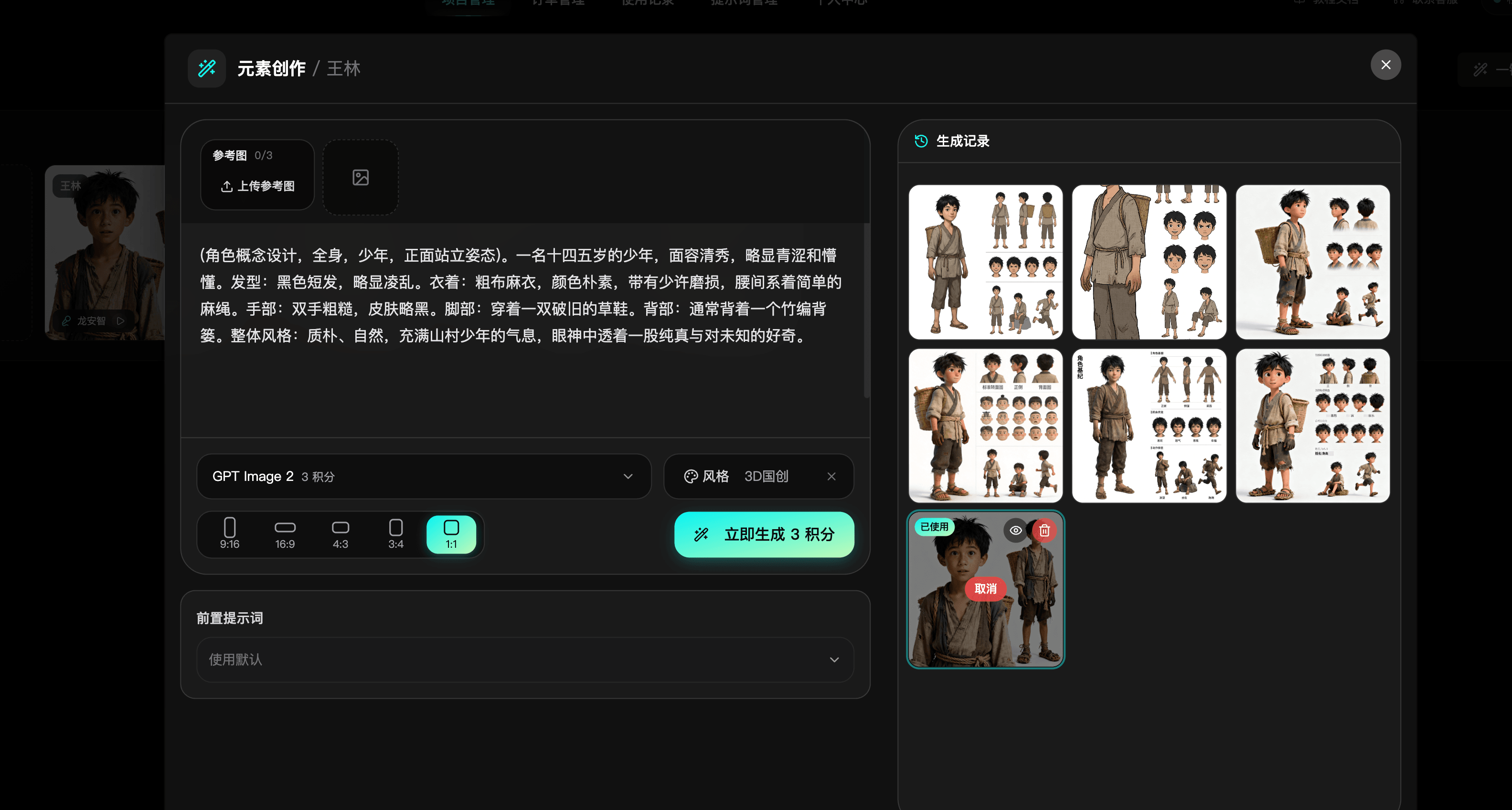Click the 参考图 0/3 label
This screenshot has height=810, width=1512.
[x=242, y=155]
